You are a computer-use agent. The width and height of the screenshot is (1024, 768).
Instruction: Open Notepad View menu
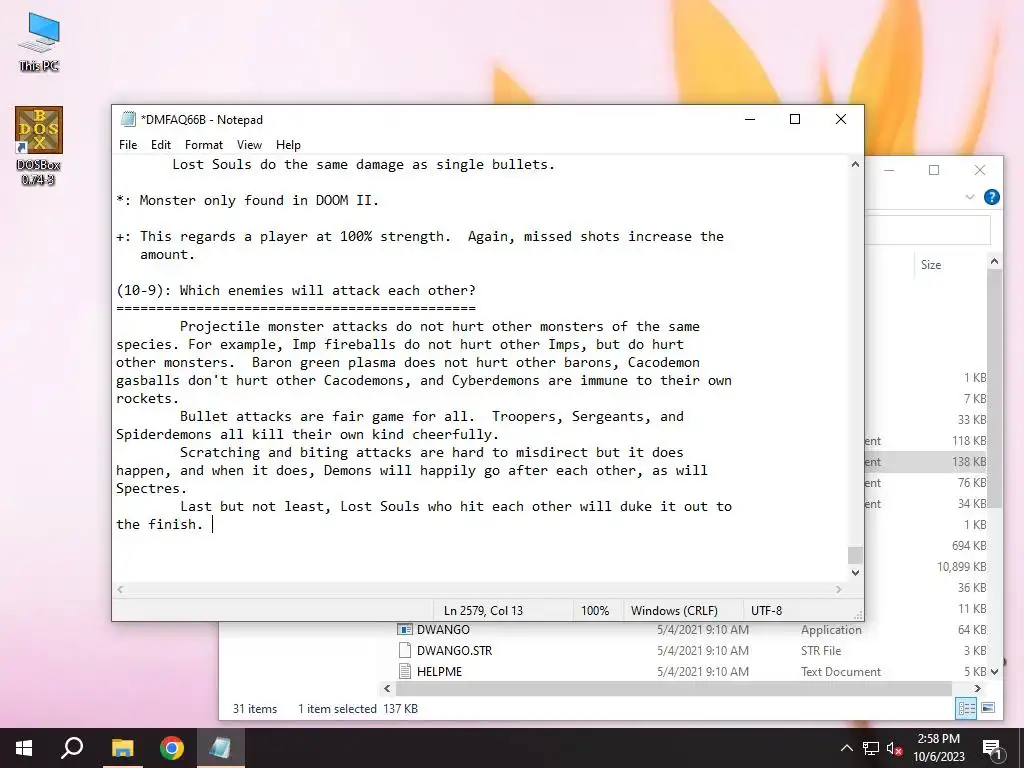(249, 145)
